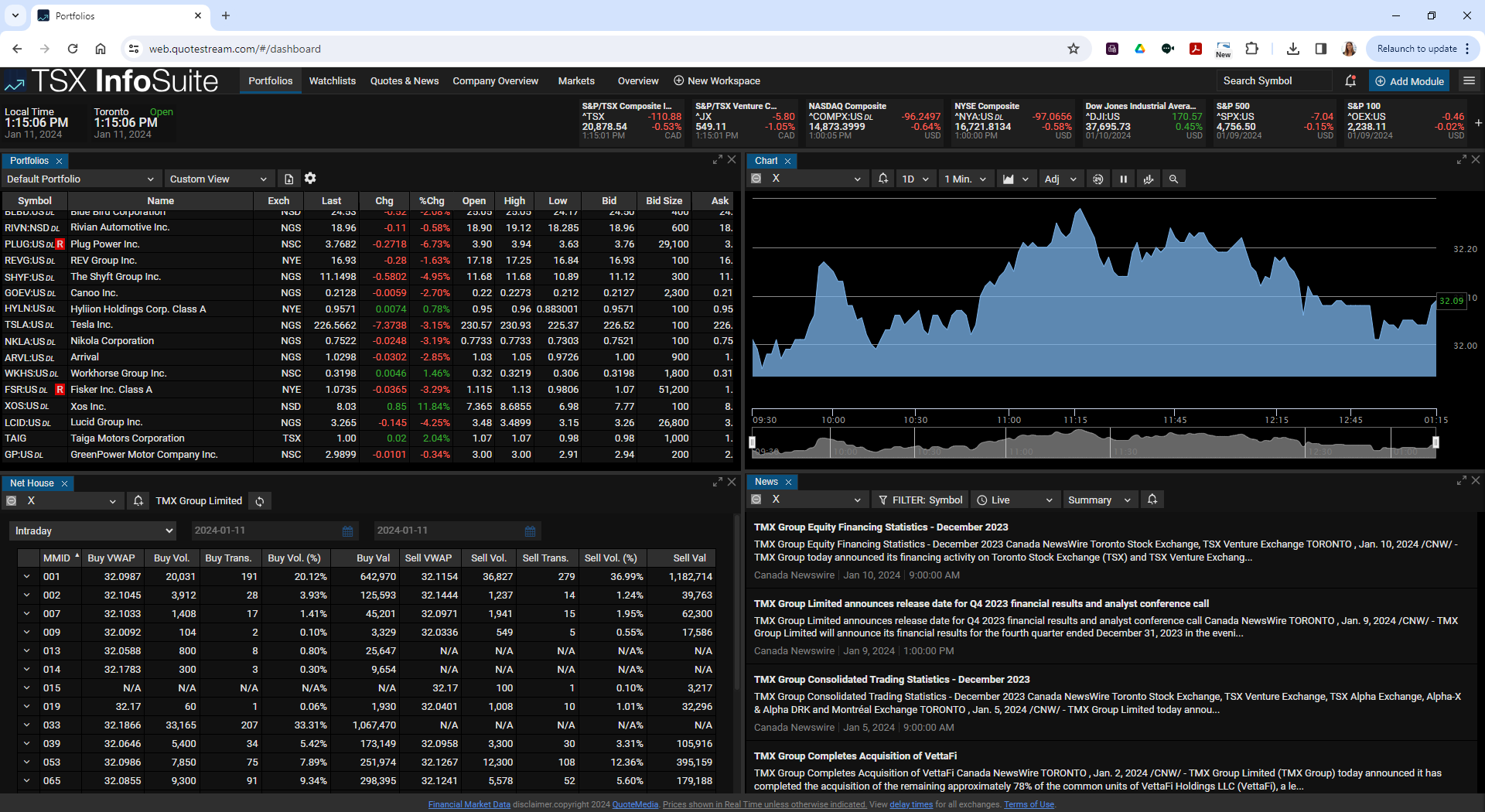Viewport: 1485px width, 812px height.
Task: Click the symbol link icon in Net House panel
Action: coord(11,501)
